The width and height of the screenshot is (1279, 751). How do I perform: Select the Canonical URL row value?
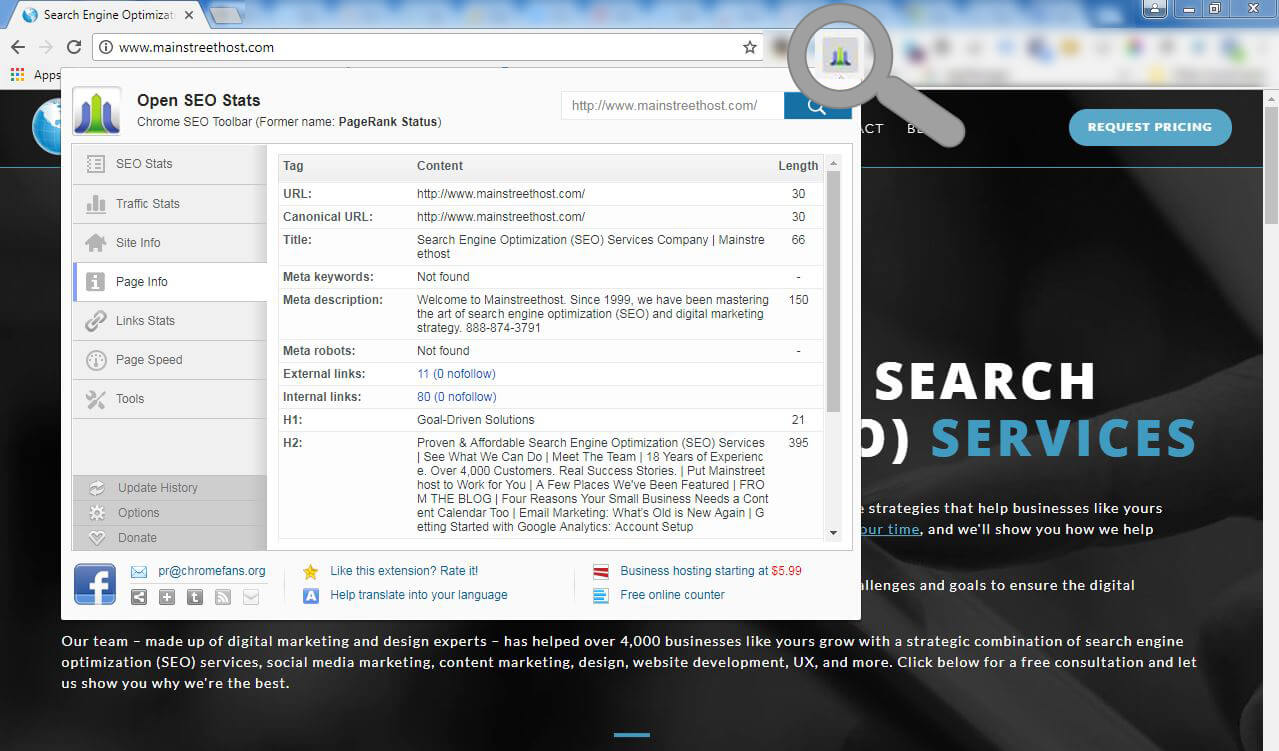click(501, 217)
